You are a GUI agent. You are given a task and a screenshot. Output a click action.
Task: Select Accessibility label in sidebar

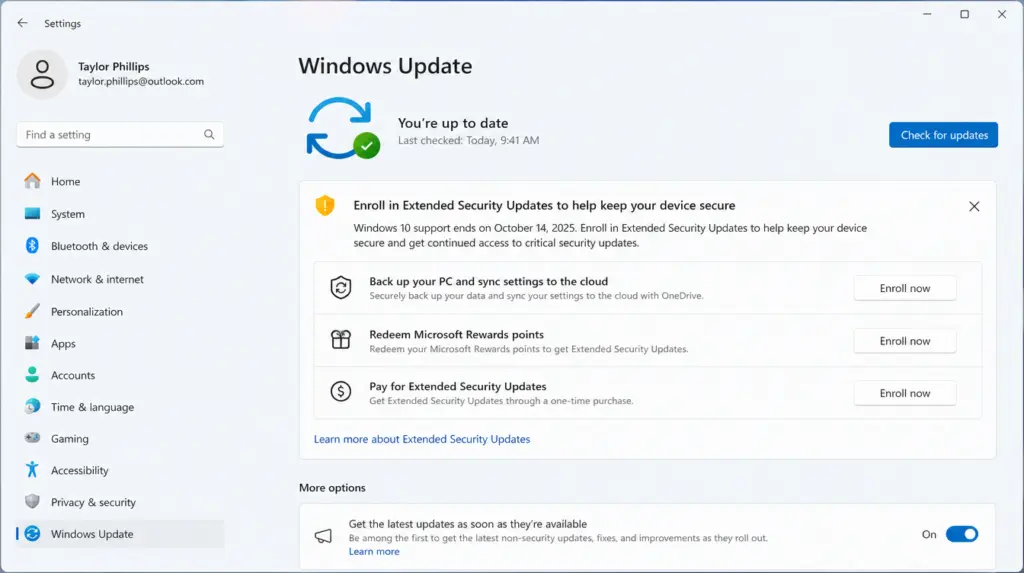pyautogui.click(x=80, y=470)
